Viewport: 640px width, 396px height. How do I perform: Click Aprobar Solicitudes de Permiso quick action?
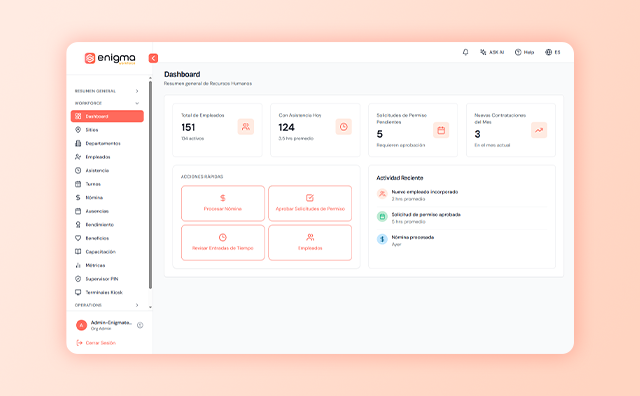click(x=310, y=203)
